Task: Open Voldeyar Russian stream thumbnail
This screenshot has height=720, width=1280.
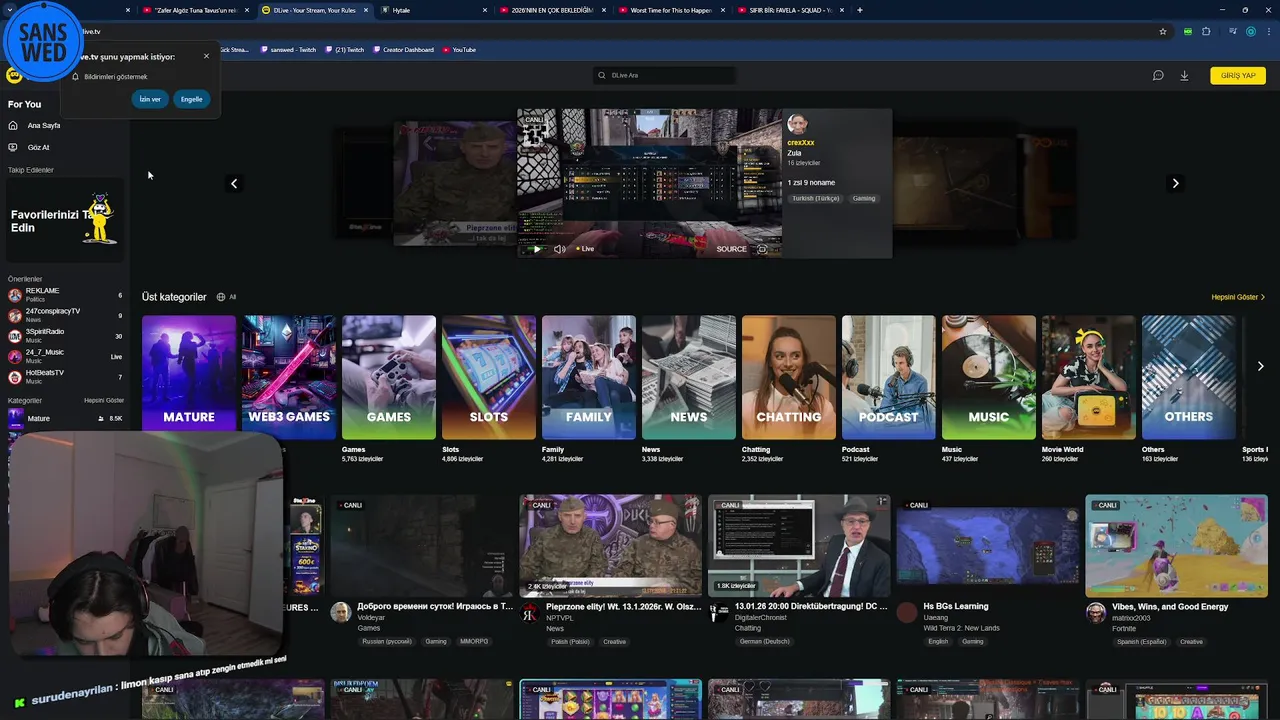Action: click(x=422, y=545)
